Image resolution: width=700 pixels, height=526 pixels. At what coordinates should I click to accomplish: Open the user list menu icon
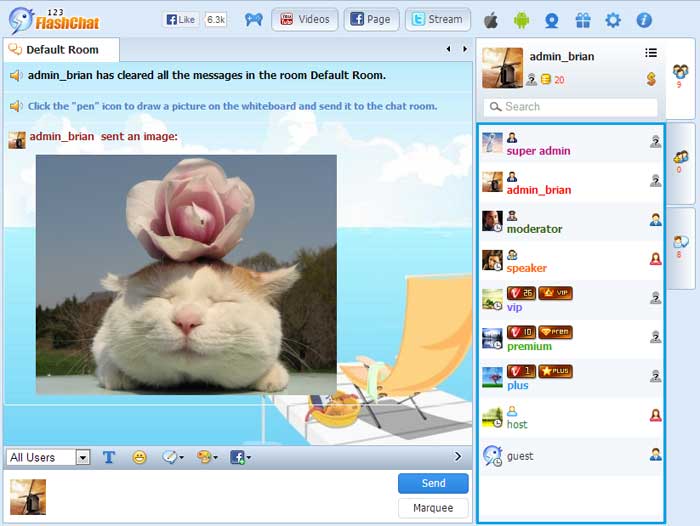[x=651, y=53]
